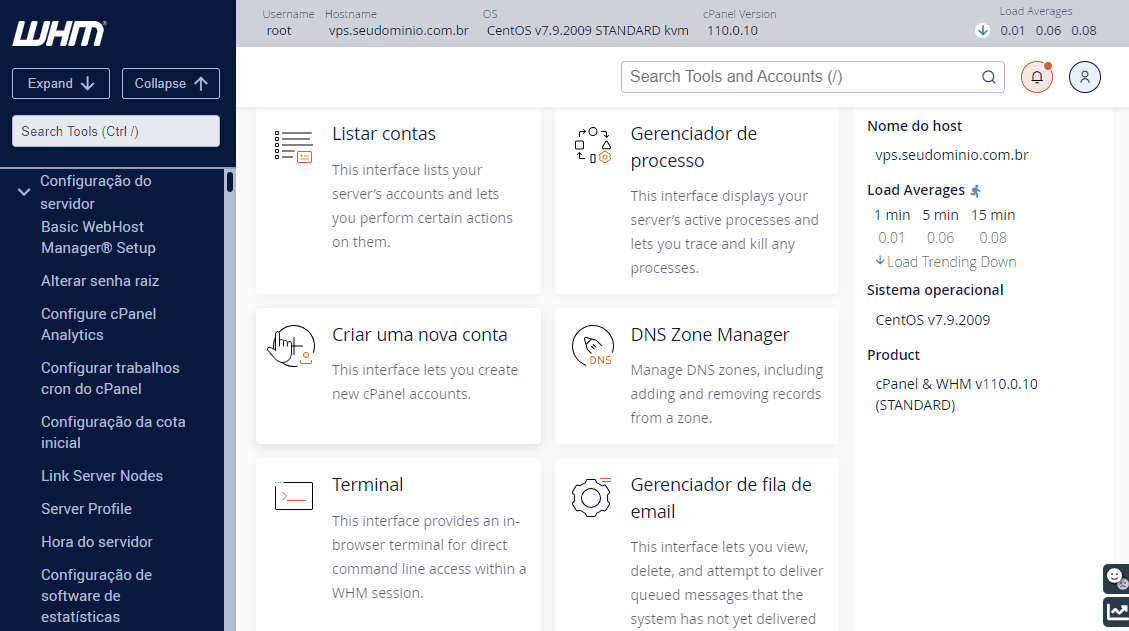Collapse the Configuração do servidor section chevron
The image size is (1129, 631).
click(24, 192)
